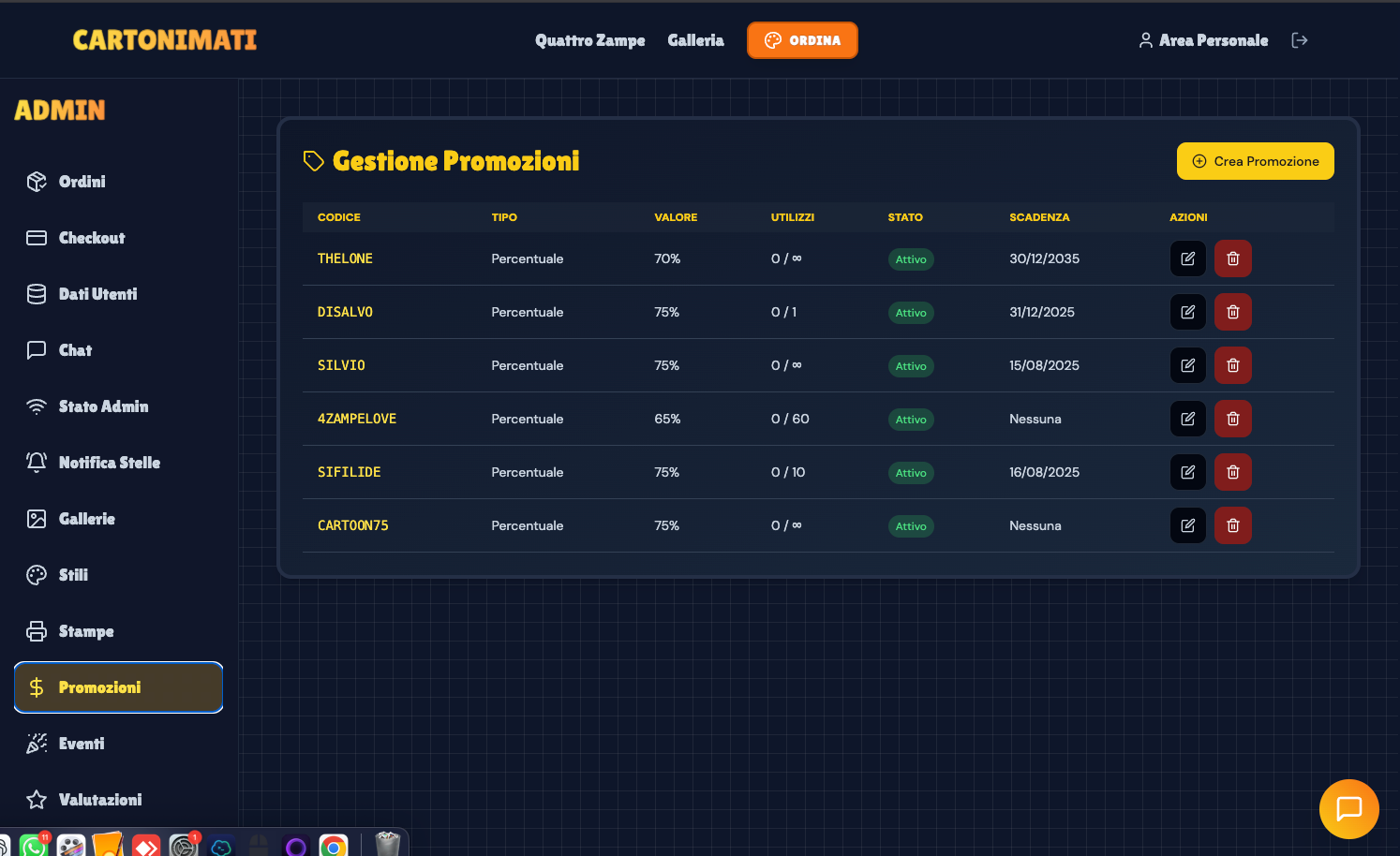Click the 70% value for THELONE
This screenshot has width=1400, height=856.
pyautogui.click(x=667, y=258)
